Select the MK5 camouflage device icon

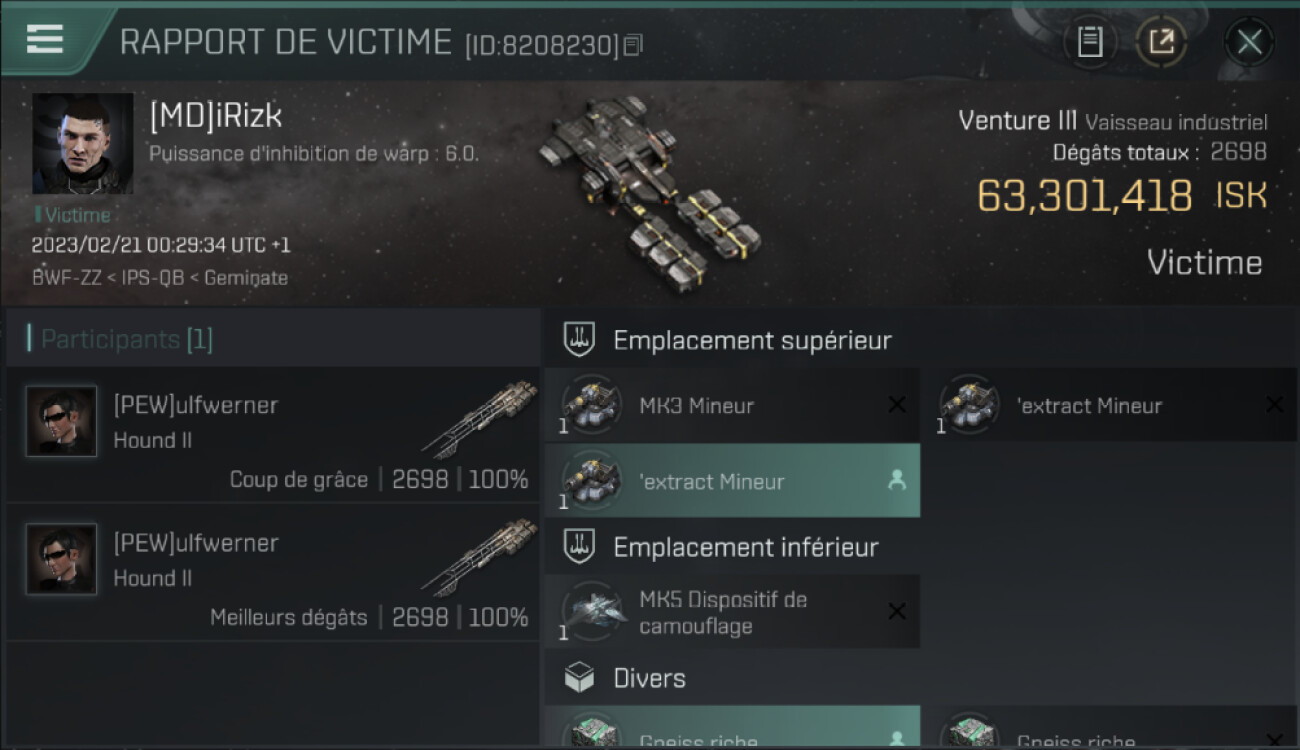click(590, 611)
